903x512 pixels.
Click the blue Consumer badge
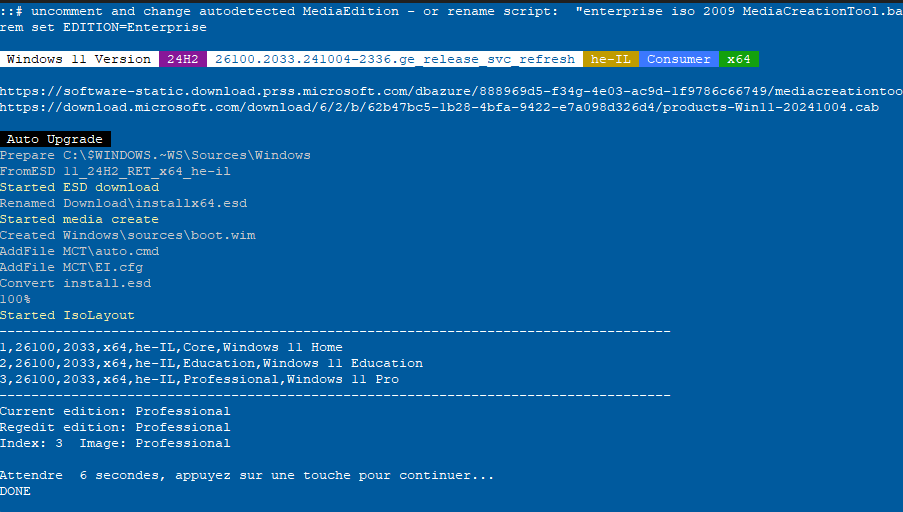point(678,59)
